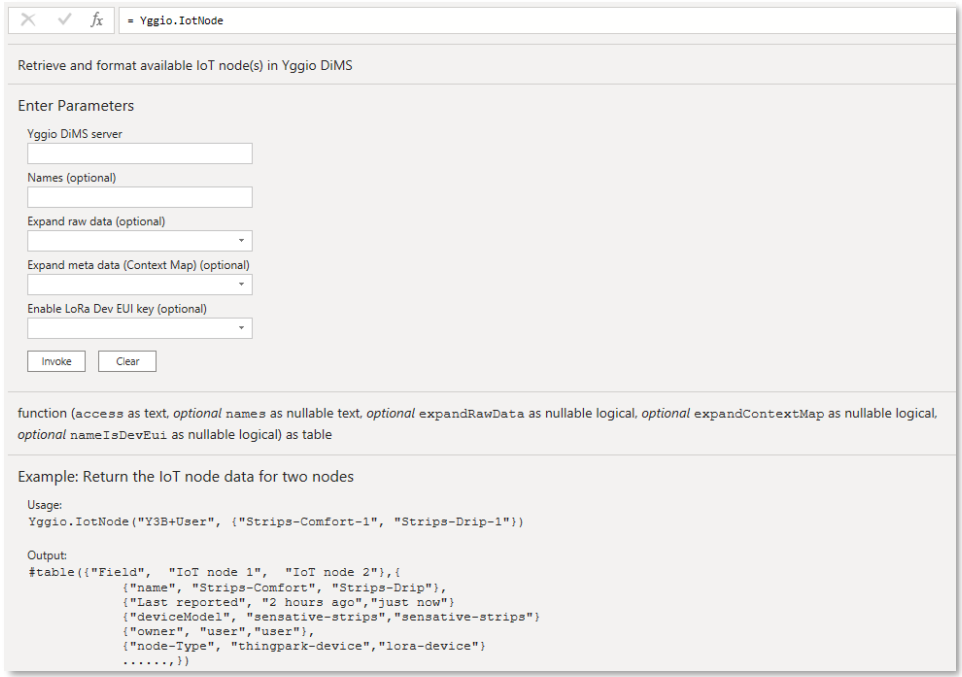
Task: Click the 'Expand raw data (optional)' label
Action: [96, 221]
